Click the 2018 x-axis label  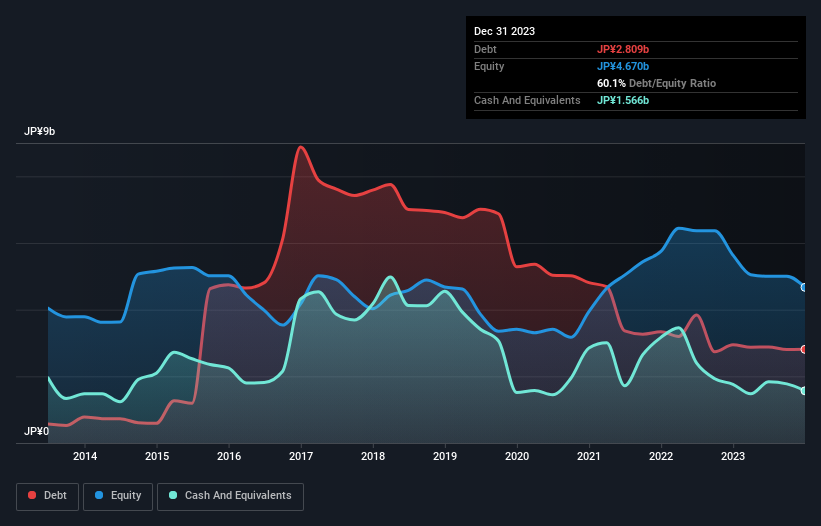(x=373, y=456)
